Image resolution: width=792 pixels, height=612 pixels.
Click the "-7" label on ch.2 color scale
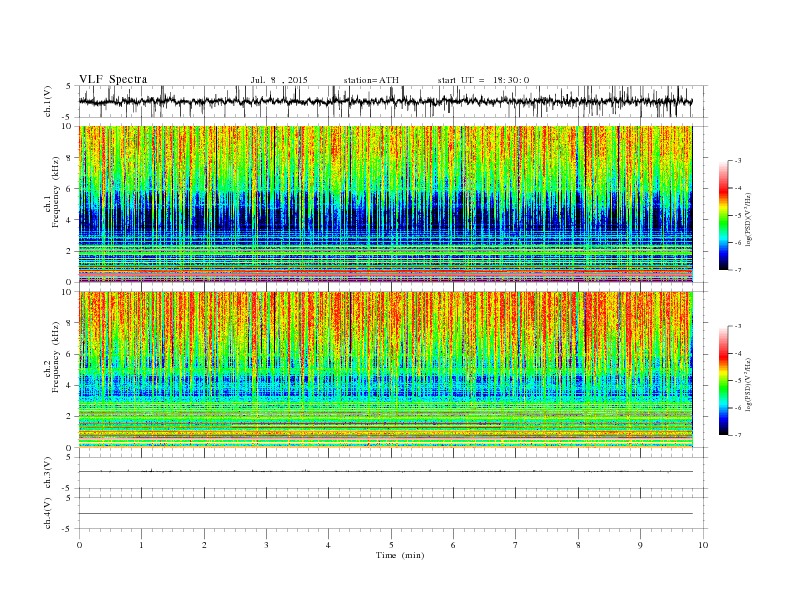point(738,435)
